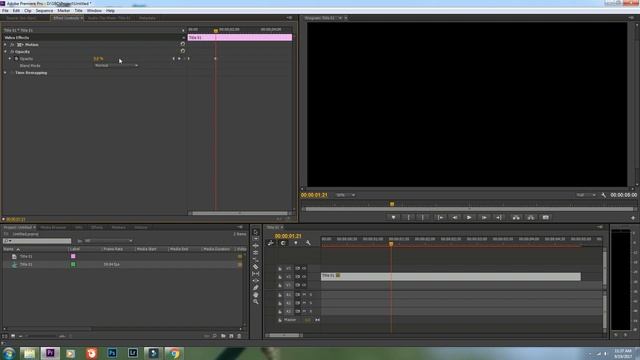
Task: Mute audio track A1
Action: pyautogui.click(x=304, y=294)
